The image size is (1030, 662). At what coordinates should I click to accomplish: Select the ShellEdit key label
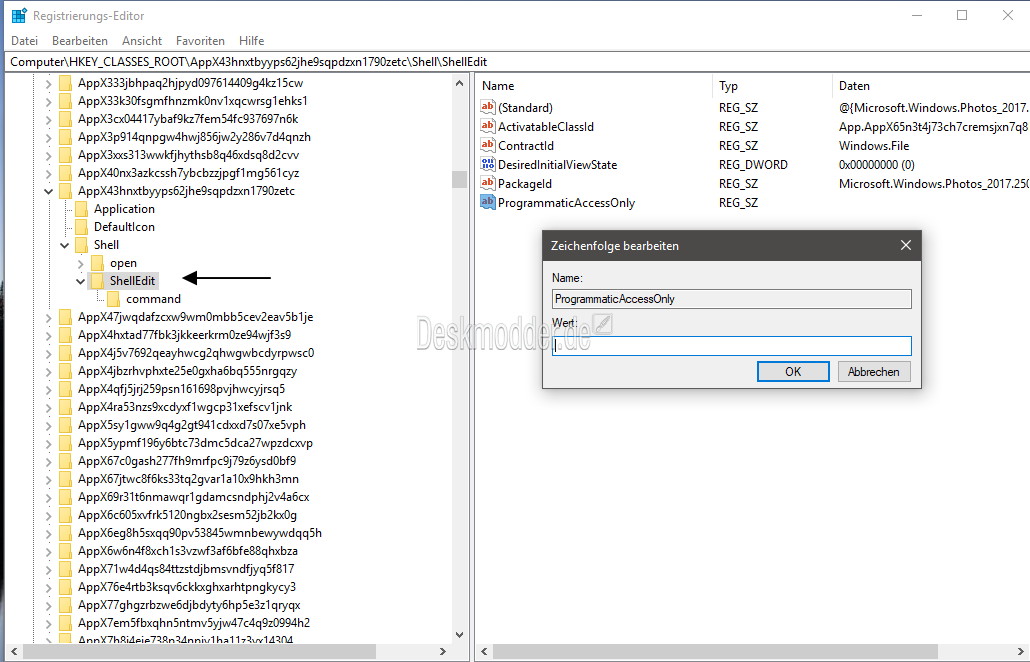[132, 281]
